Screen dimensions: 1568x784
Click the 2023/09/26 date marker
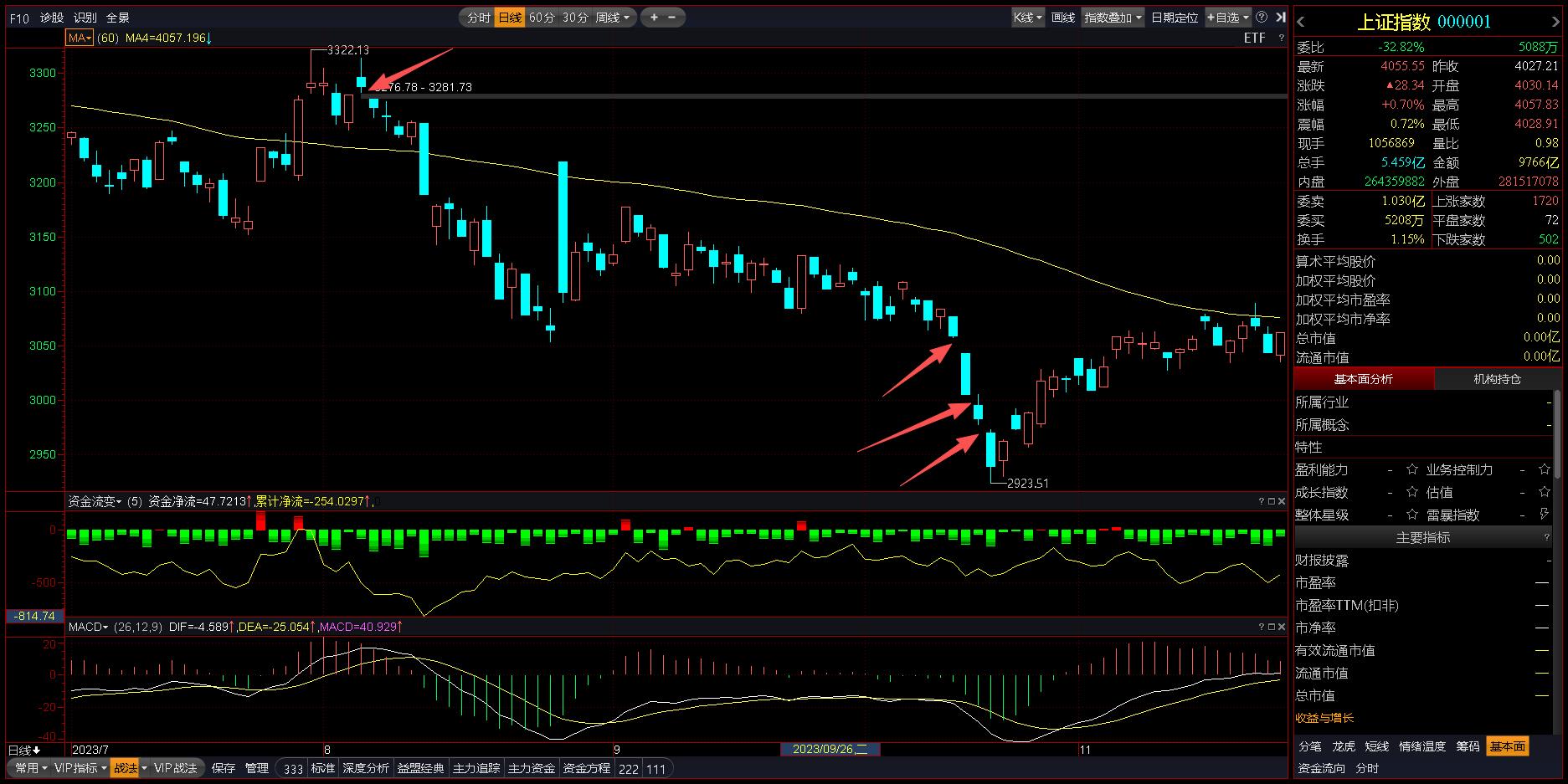click(x=830, y=749)
